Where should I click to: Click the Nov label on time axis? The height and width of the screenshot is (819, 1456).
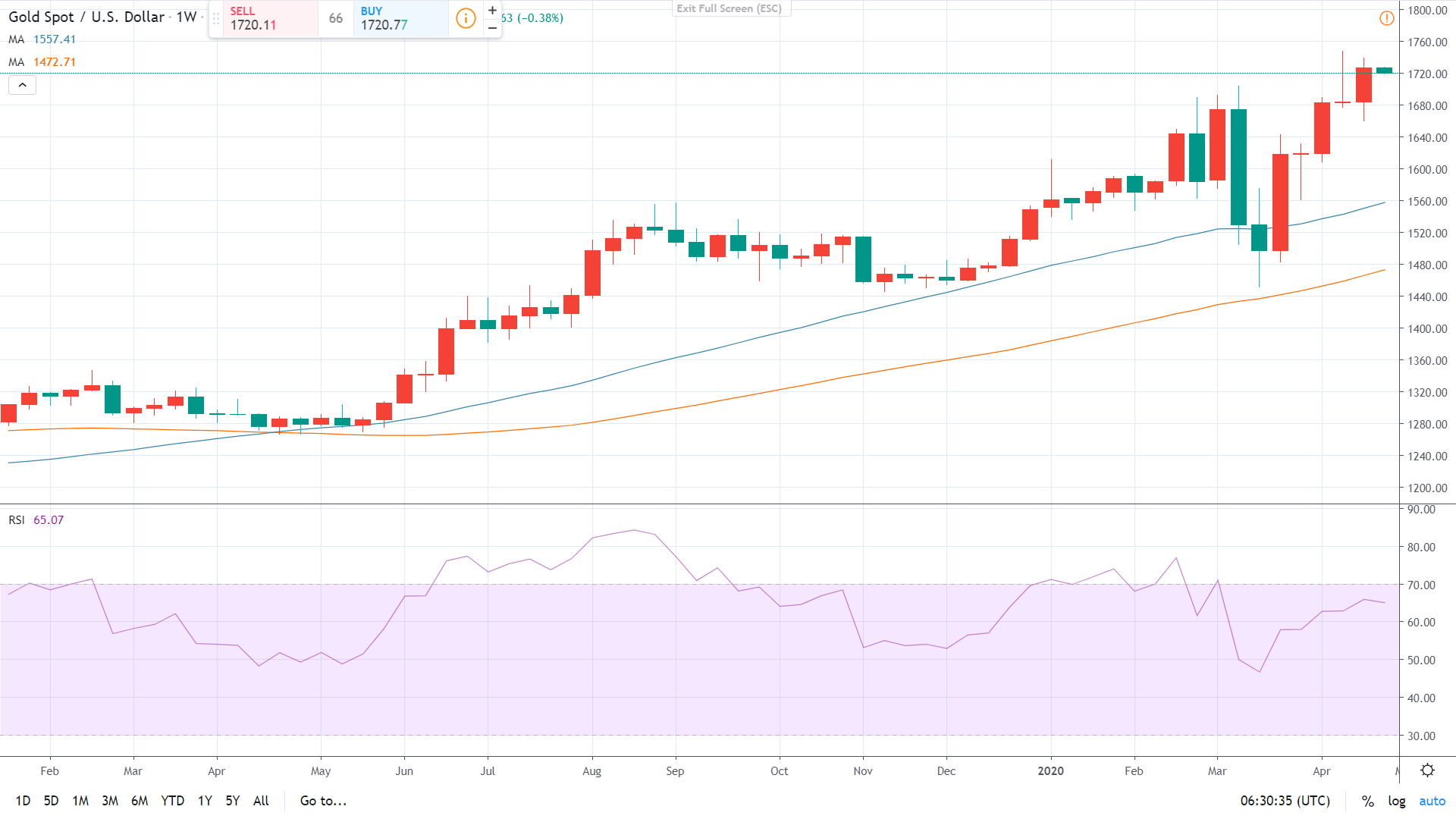tap(863, 771)
